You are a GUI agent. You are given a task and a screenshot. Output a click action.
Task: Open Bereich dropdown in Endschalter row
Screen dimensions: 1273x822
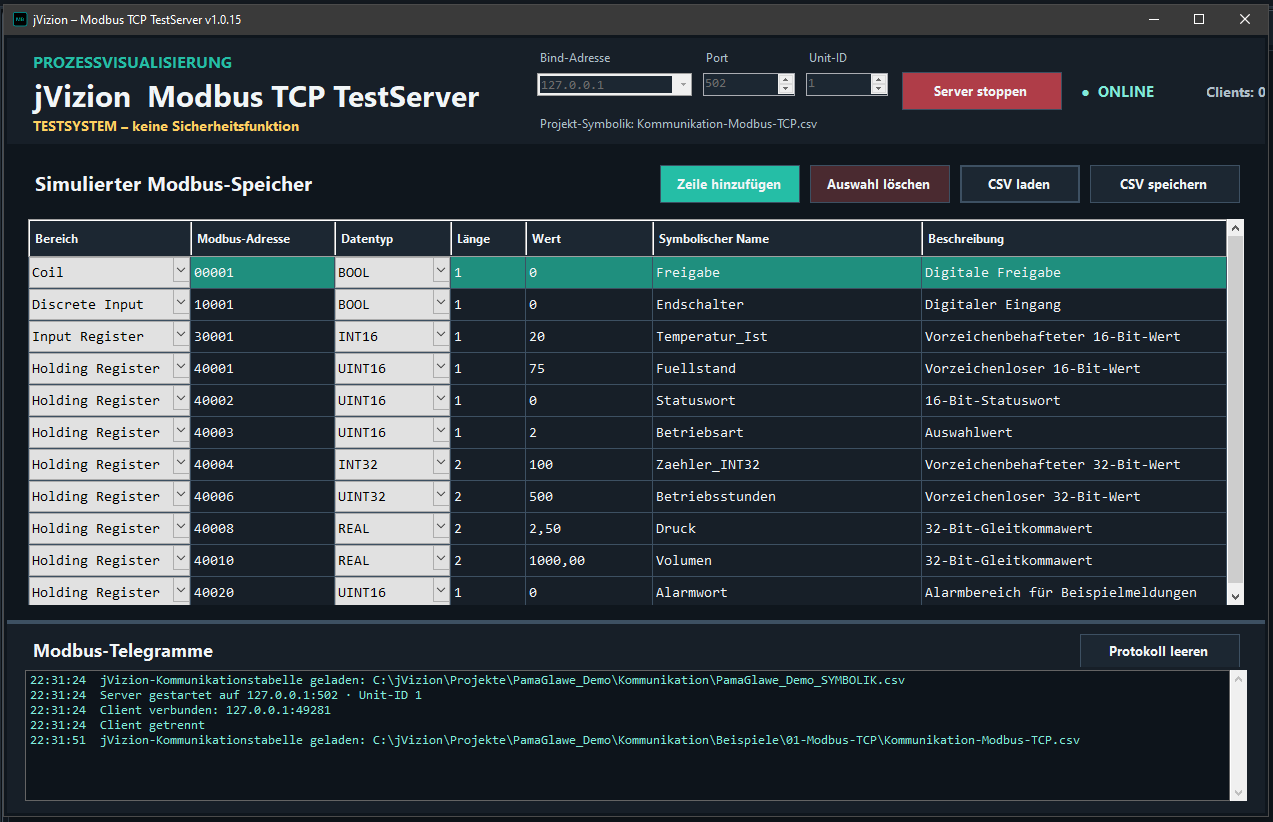point(180,303)
